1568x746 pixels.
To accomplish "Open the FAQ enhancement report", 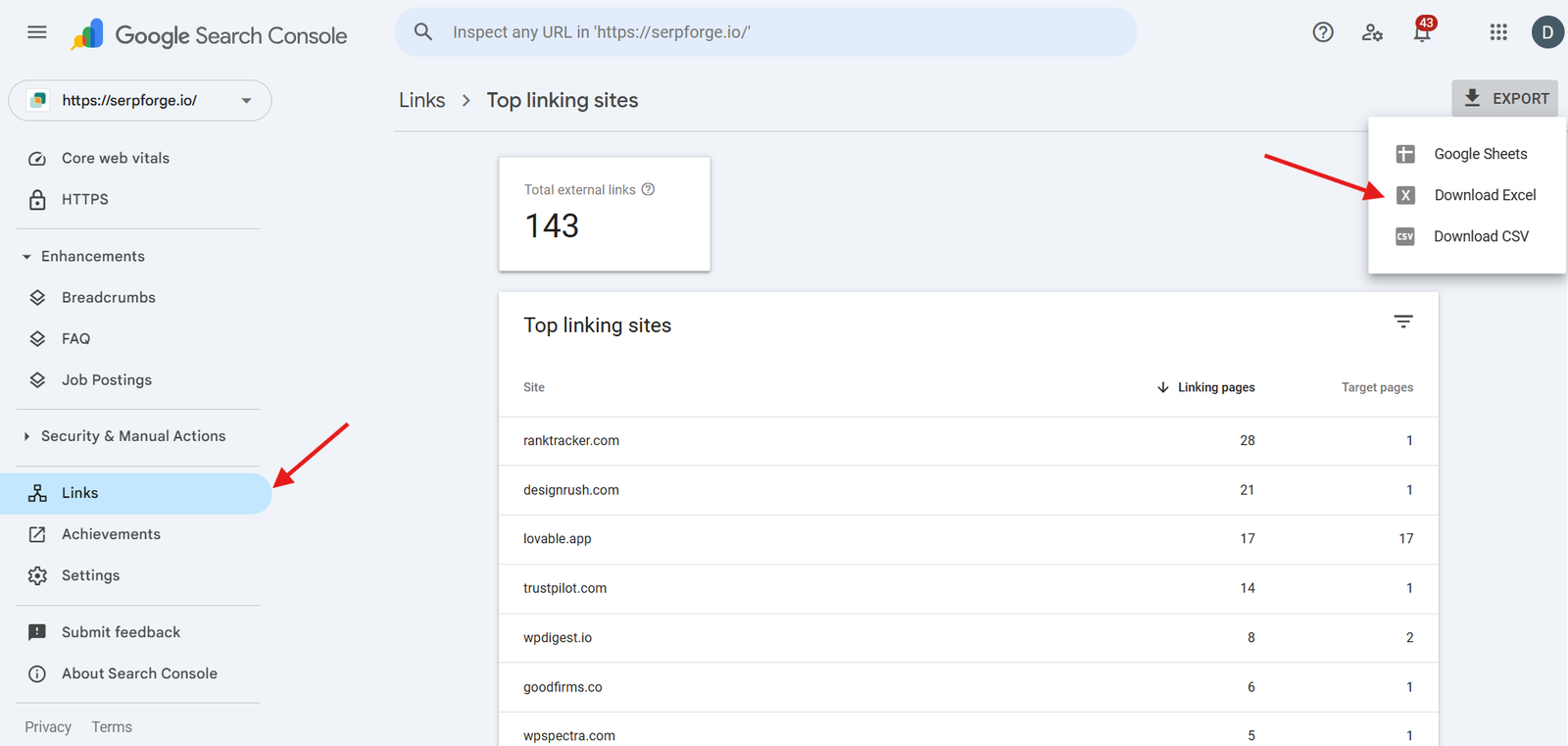I will click(x=136, y=338).
